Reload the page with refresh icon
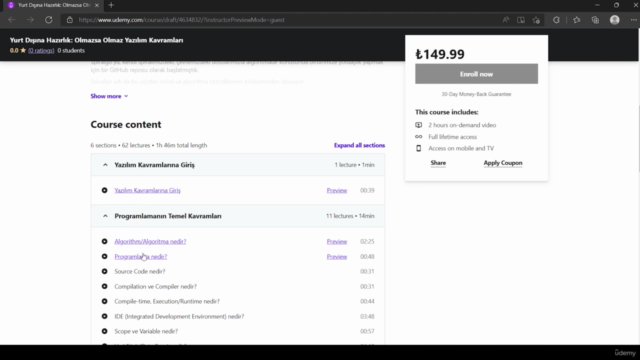Viewport: 640px width, 360px height. click(49, 20)
